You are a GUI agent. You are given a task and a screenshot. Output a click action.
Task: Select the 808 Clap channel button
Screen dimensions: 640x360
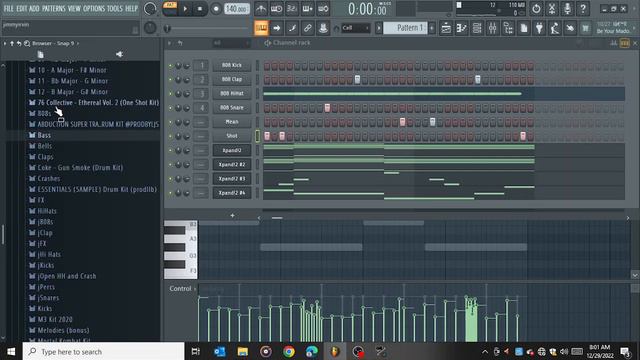pyautogui.click(x=232, y=80)
